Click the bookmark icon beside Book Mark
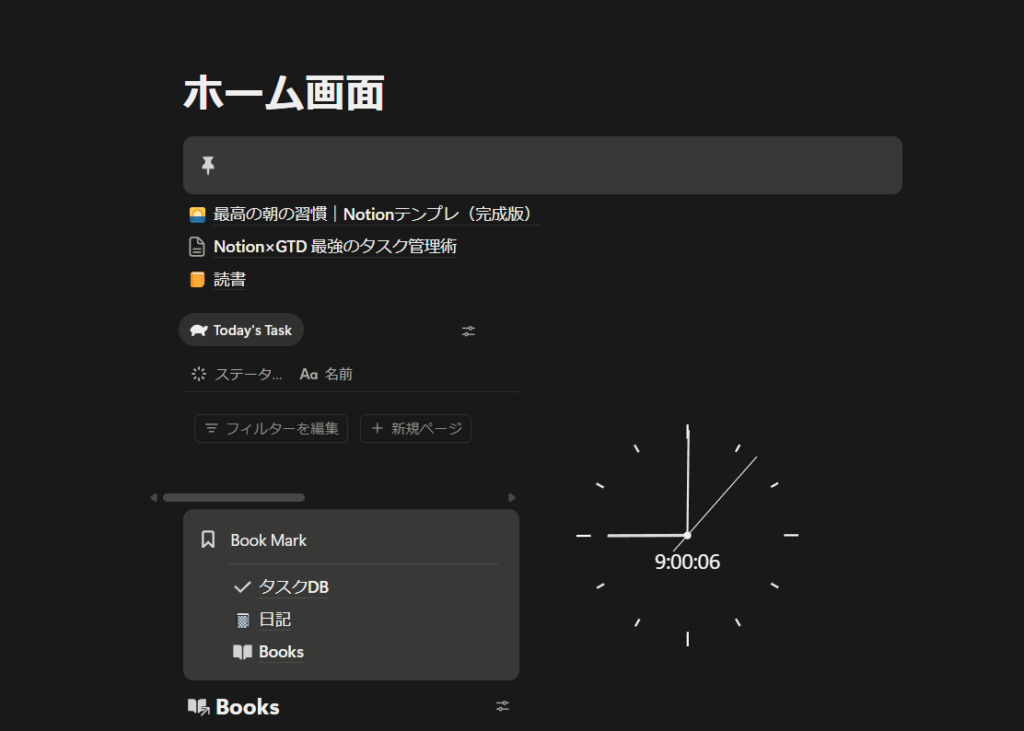 pos(208,540)
